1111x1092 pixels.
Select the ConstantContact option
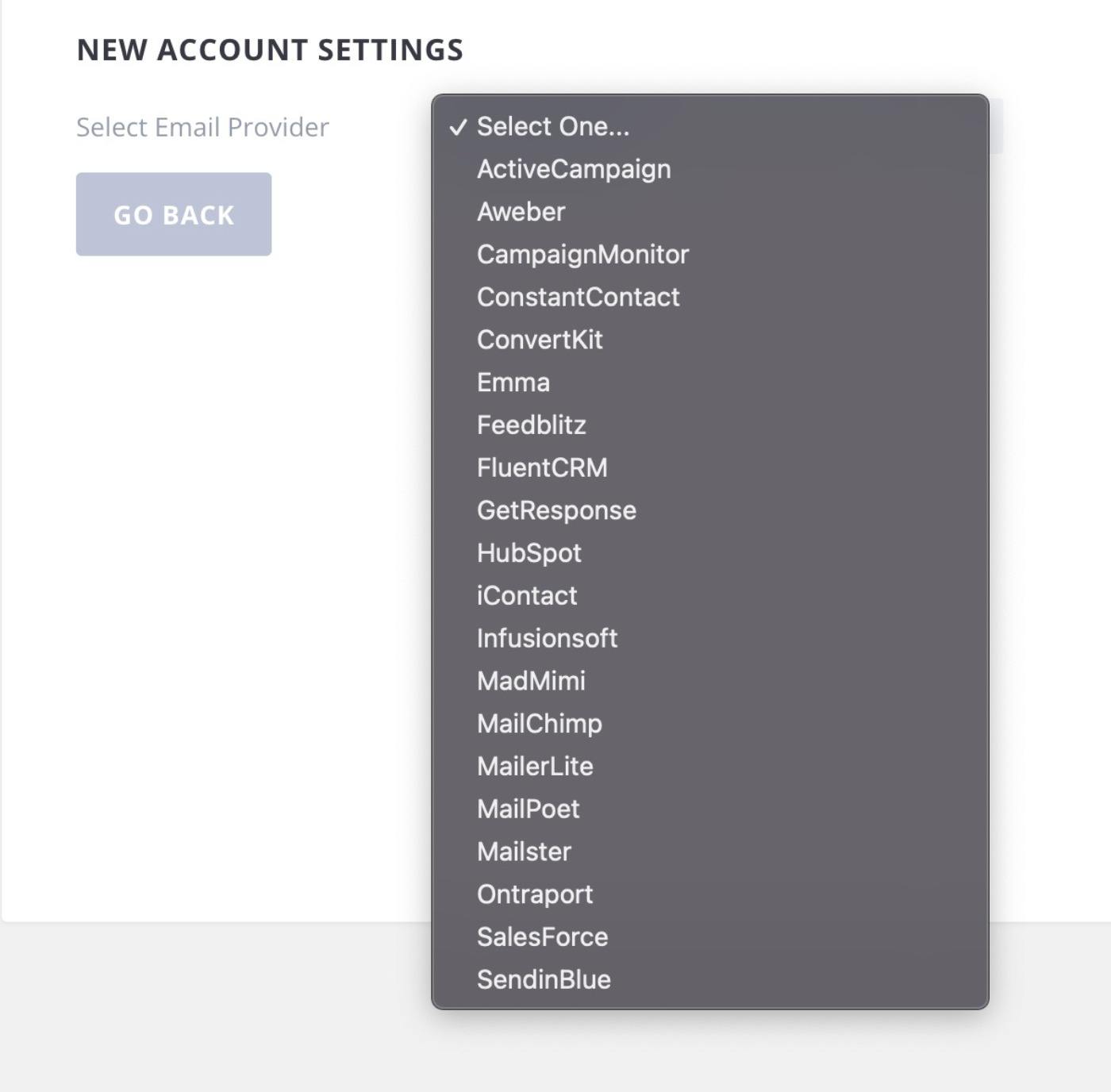[710, 297]
